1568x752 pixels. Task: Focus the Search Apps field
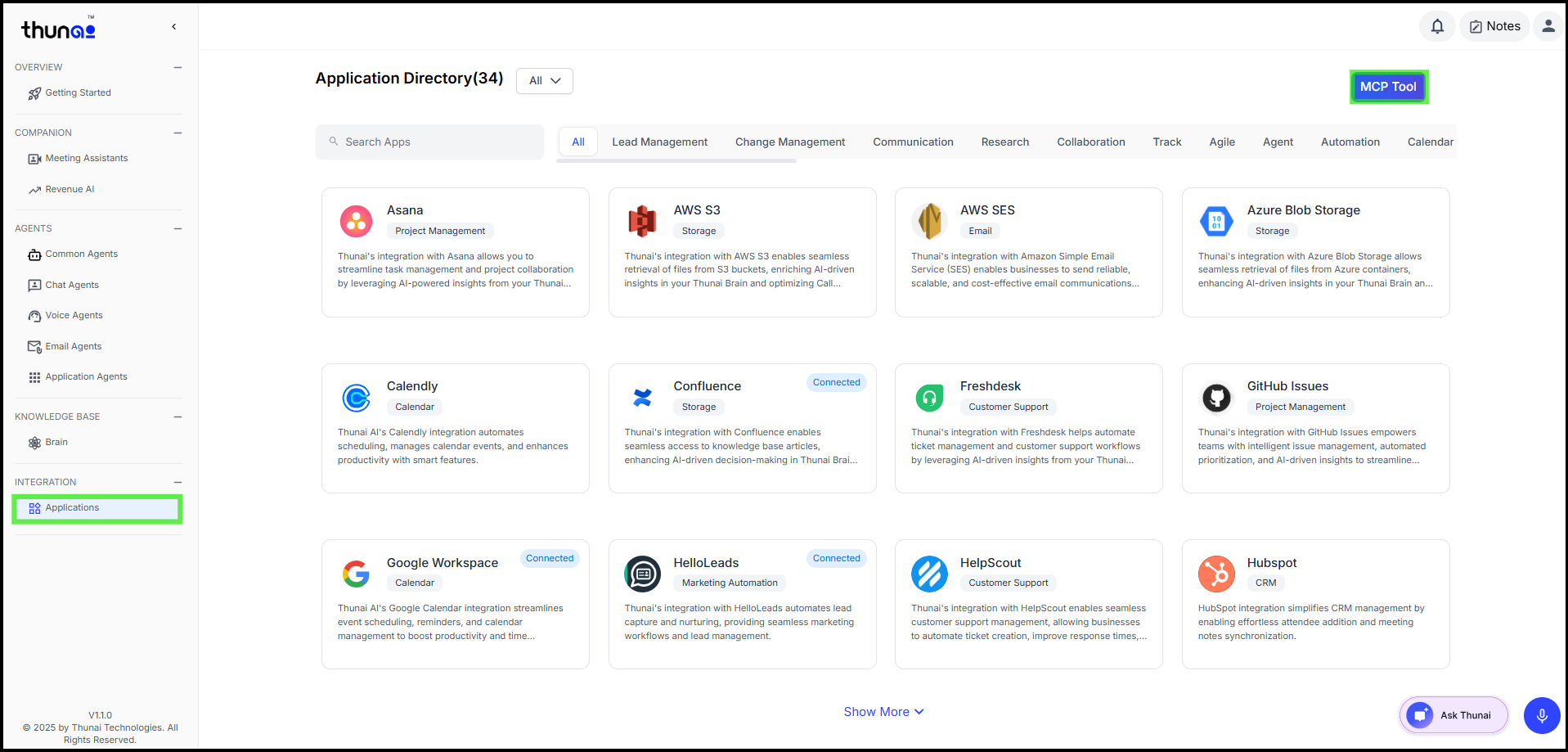pyautogui.click(x=429, y=142)
